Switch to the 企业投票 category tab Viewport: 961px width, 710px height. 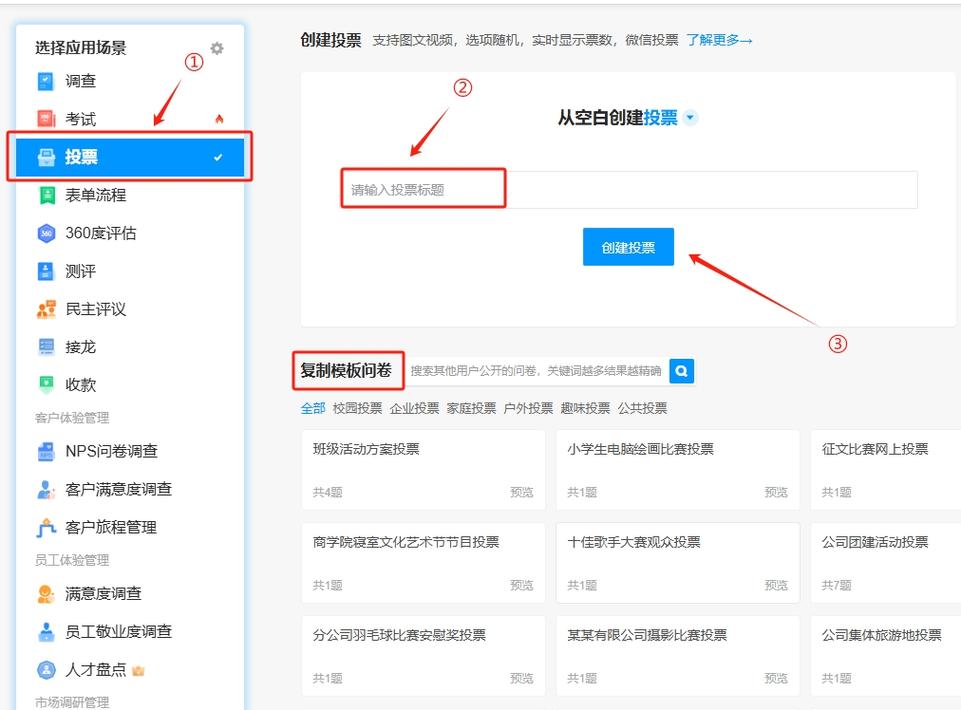pos(415,408)
